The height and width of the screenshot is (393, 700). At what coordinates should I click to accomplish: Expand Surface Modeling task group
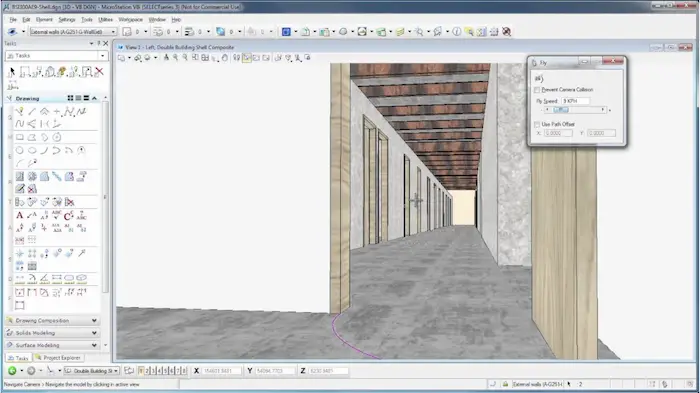point(94,345)
